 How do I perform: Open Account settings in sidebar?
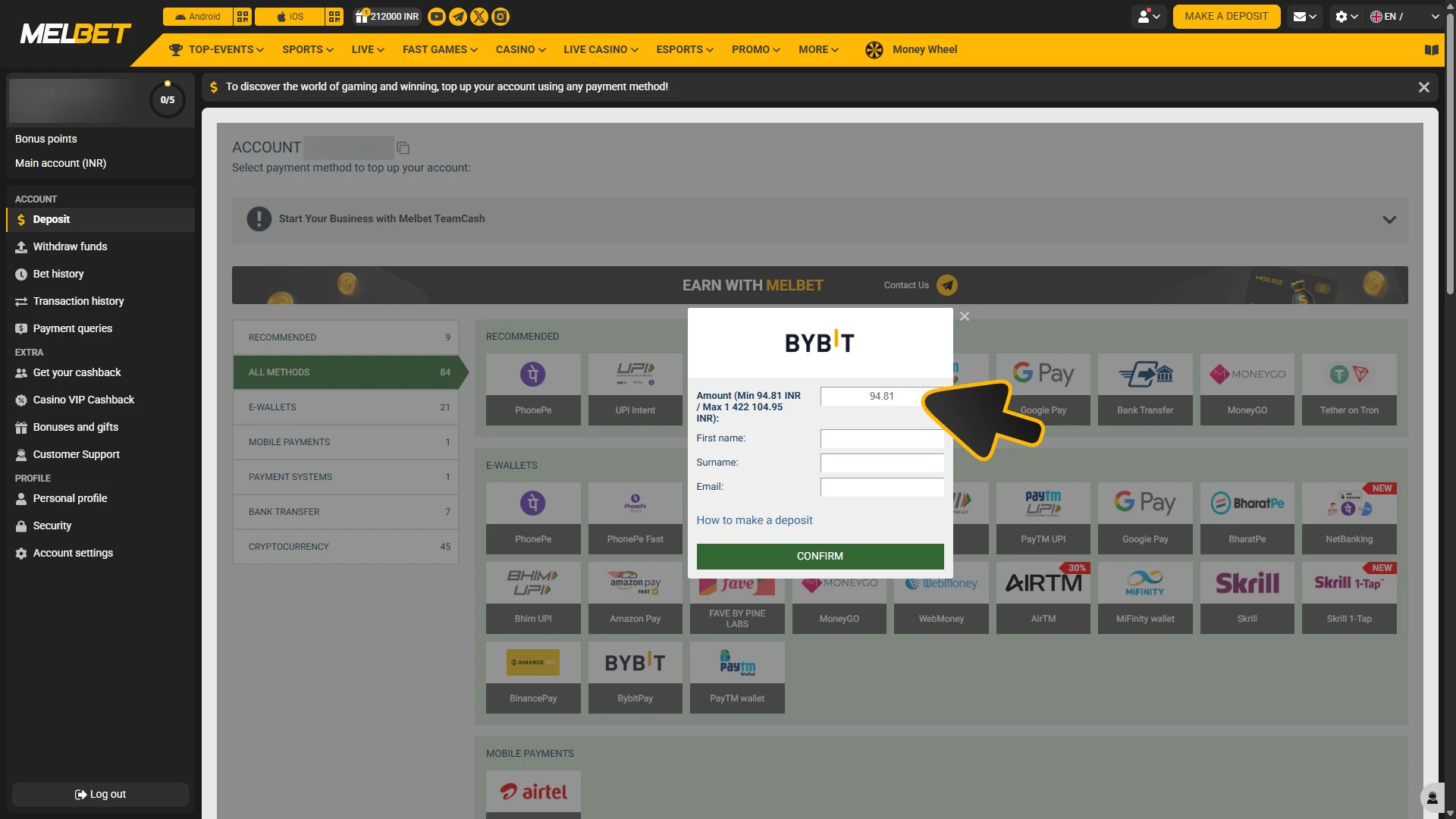(x=100, y=554)
